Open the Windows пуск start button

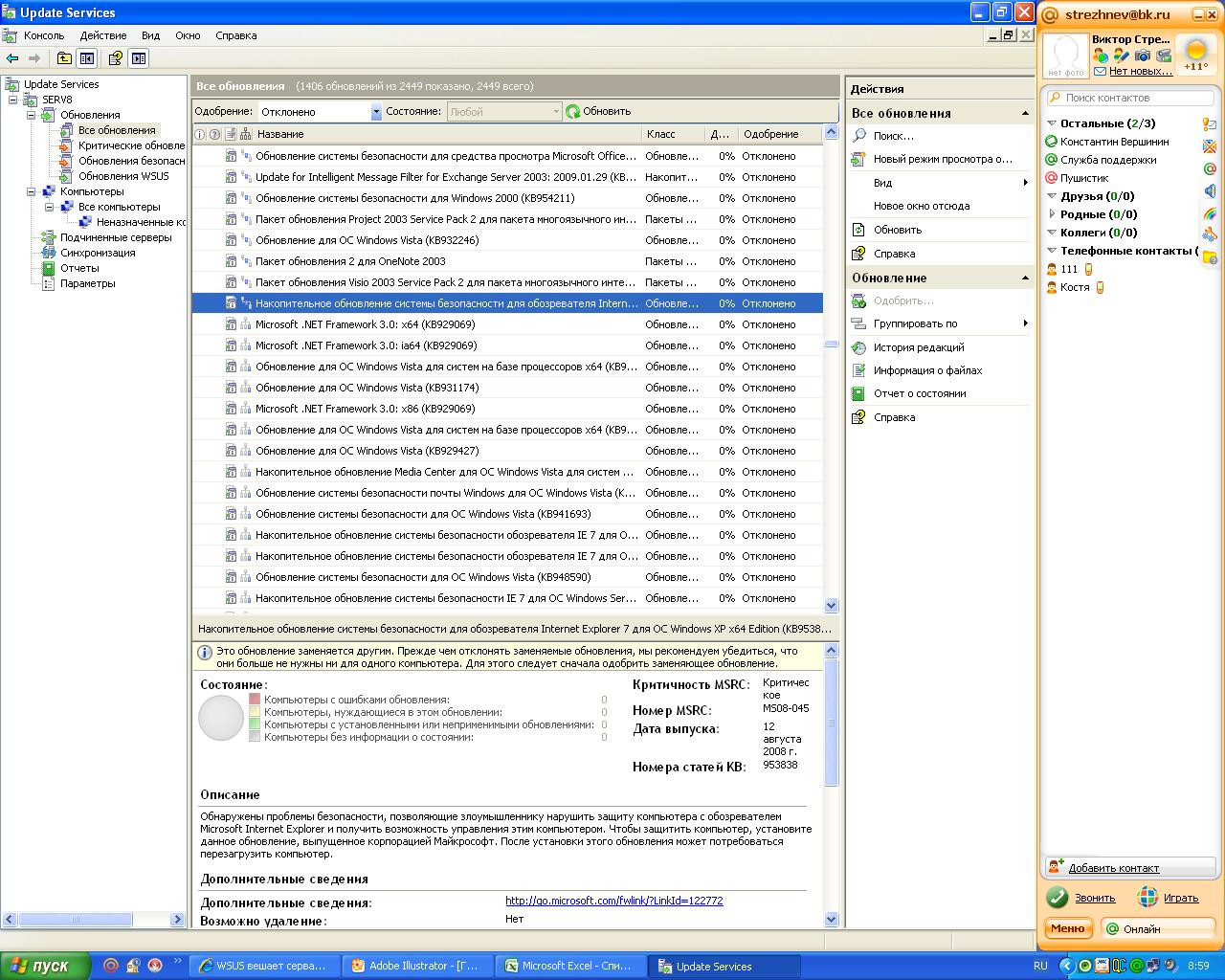coord(44,966)
